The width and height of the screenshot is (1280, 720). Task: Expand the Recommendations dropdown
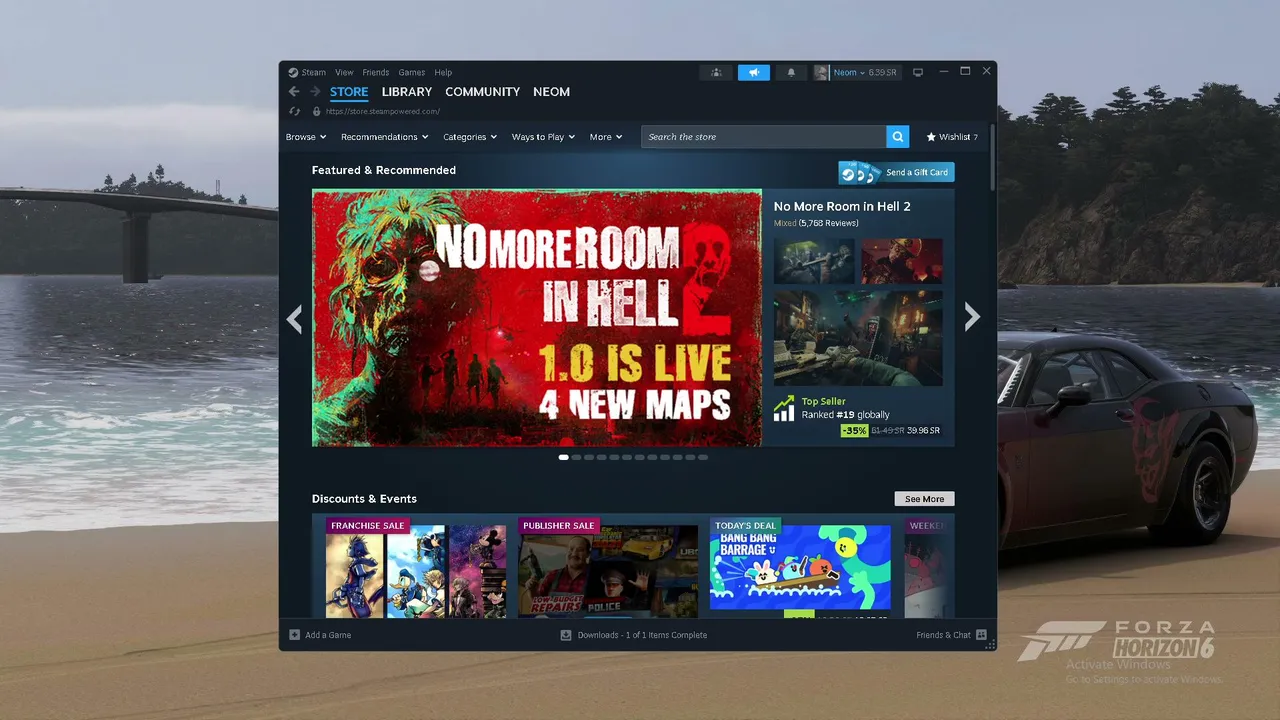click(x=384, y=137)
